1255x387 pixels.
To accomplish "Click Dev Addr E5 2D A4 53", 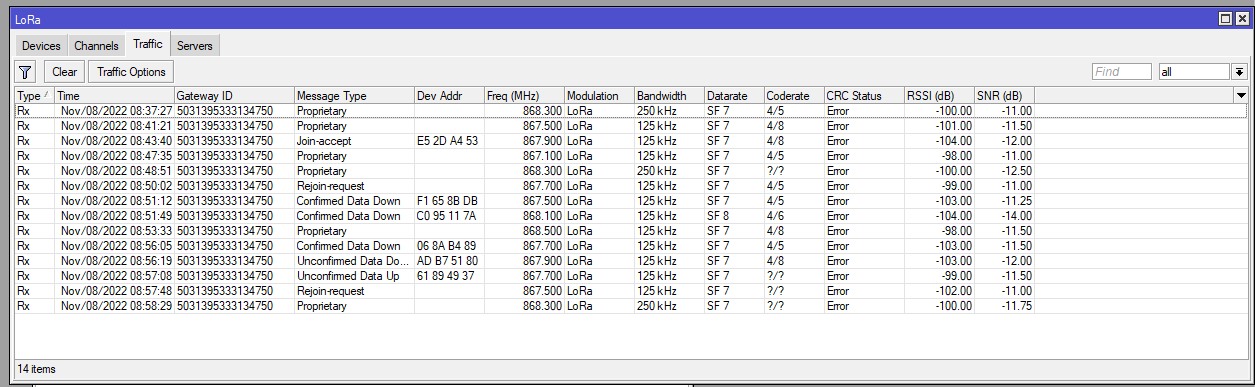I will 447,141.
